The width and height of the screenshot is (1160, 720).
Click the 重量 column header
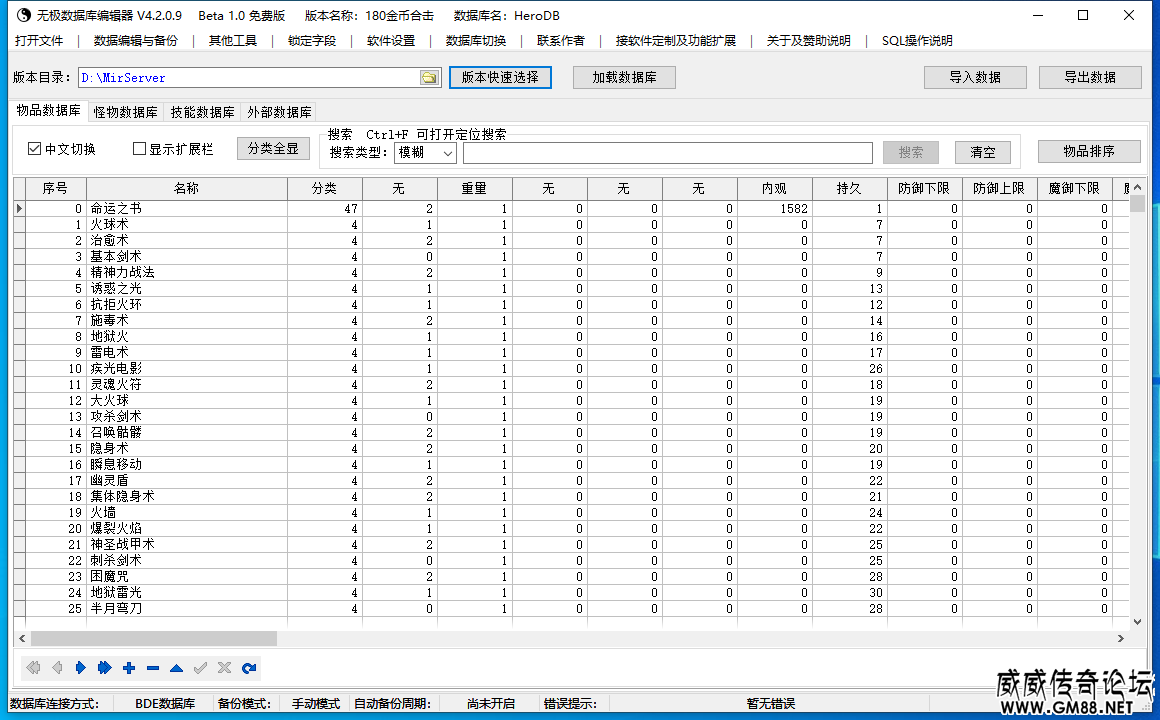click(474, 189)
